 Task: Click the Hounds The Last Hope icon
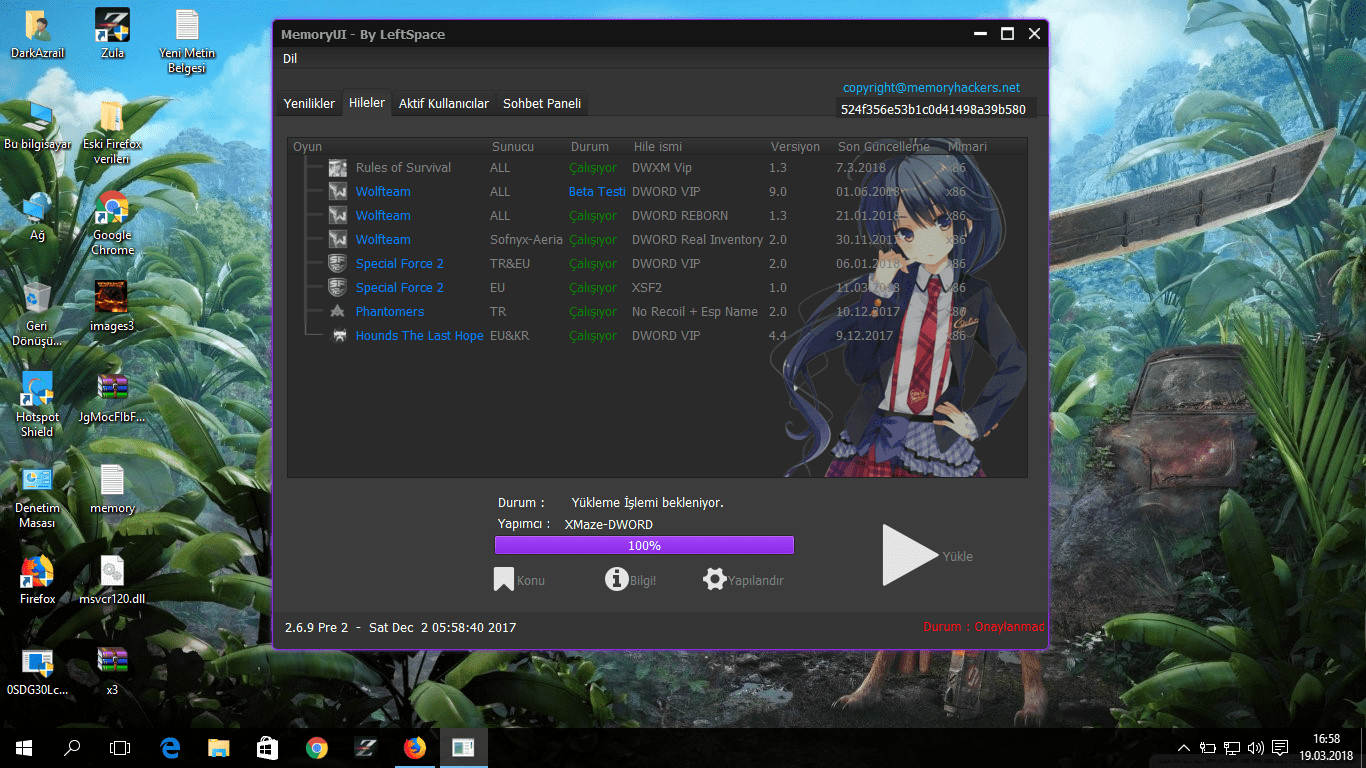tap(338, 336)
